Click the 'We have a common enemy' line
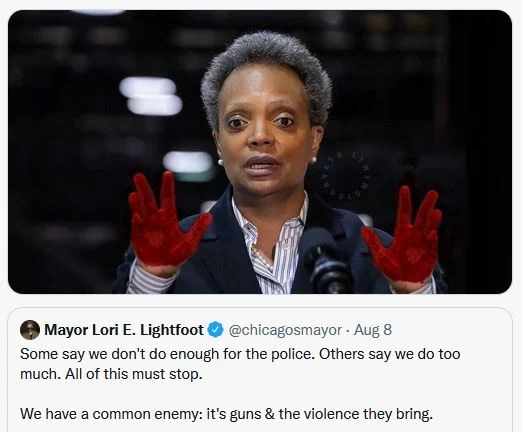The height and width of the screenshot is (432, 522). 226,414
